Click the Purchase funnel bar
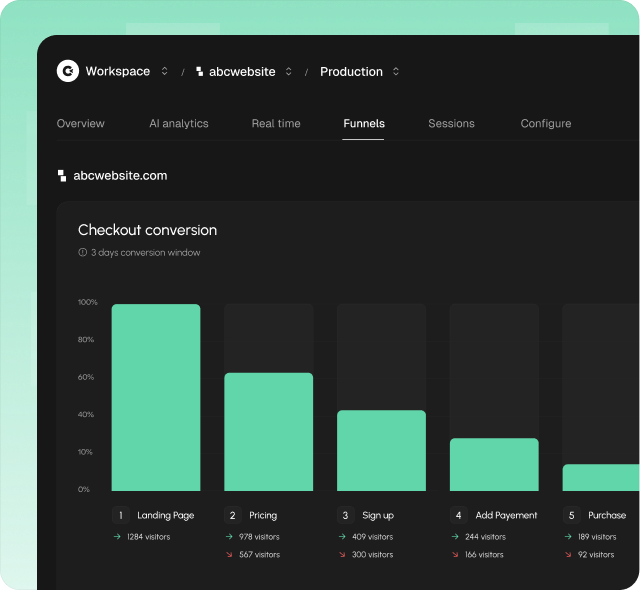Viewport: 640px width, 590px height. click(600, 477)
